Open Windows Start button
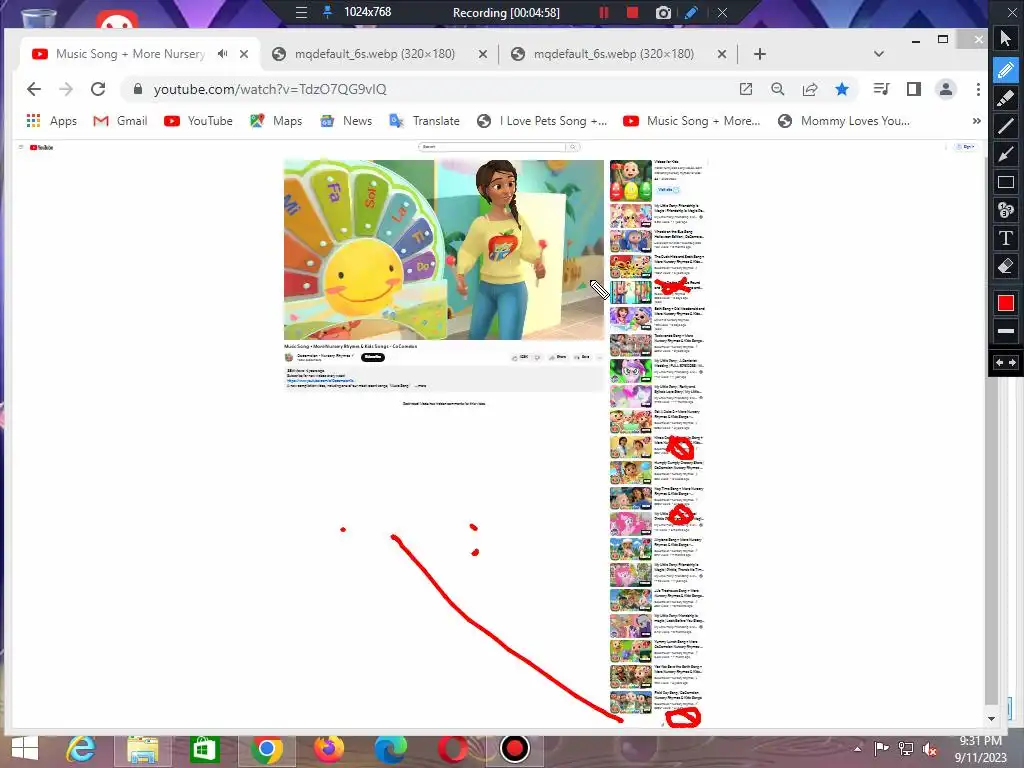The width and height of the screenshot is (1024, 768). pyautogui.click(x=24, y=749)
